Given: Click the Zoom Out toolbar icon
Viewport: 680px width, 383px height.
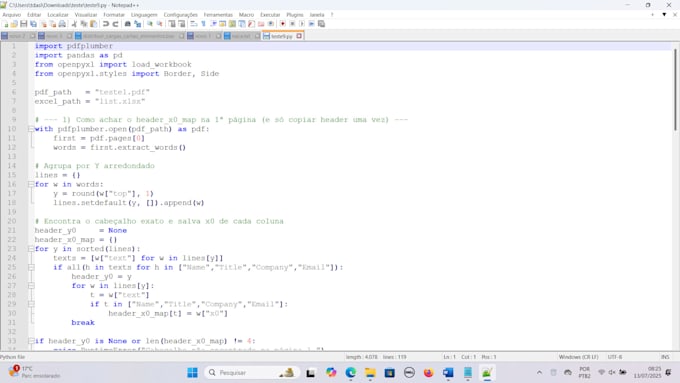Looking at the screenshot, I should [160, 24].
